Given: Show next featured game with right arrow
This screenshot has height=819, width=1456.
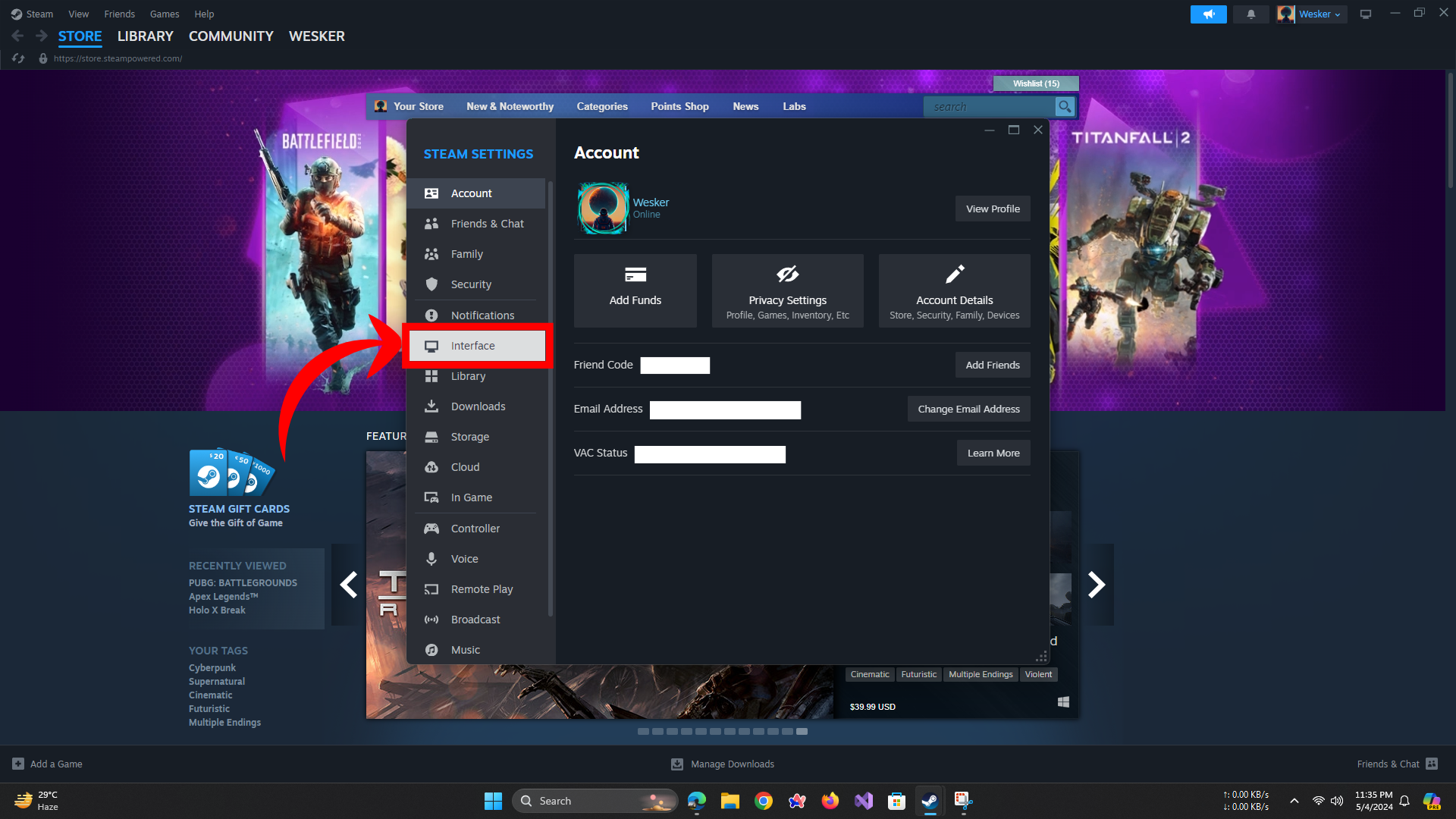Looking at the screenshot, I should [x=1096, y=585].
